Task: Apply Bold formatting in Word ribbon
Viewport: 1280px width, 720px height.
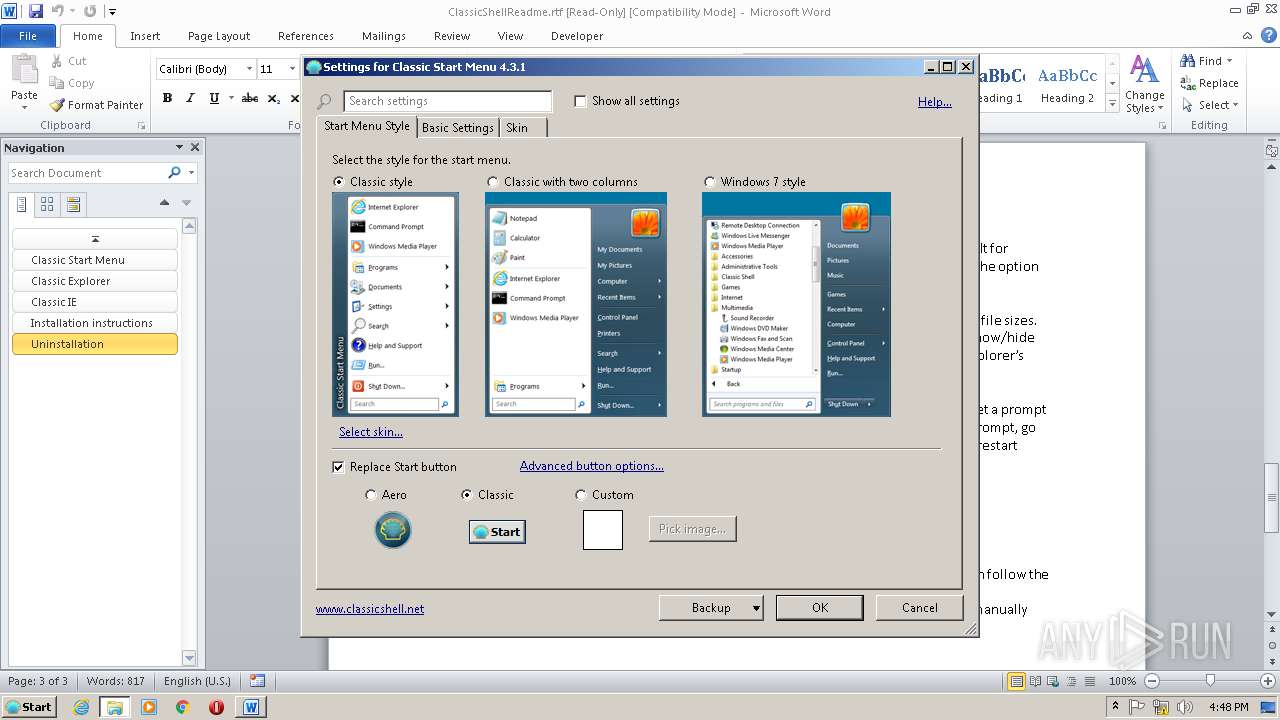Action: pos(167,98)
